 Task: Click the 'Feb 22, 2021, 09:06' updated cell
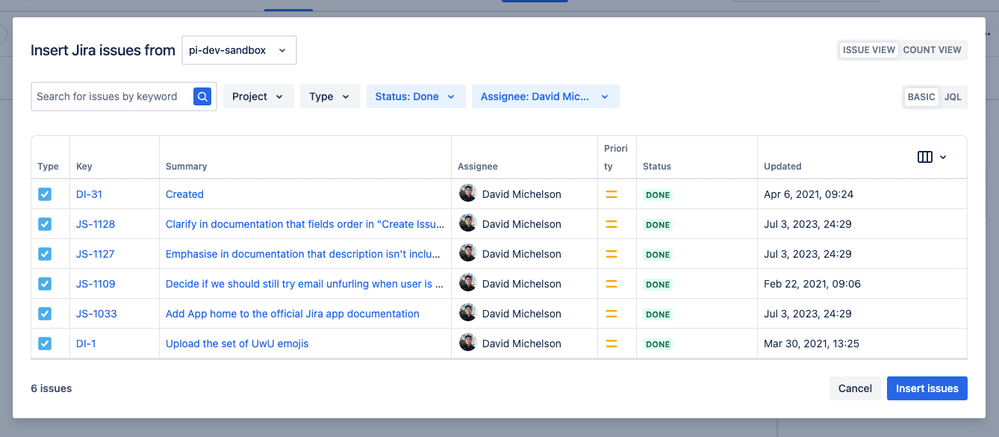click(812, 284)
